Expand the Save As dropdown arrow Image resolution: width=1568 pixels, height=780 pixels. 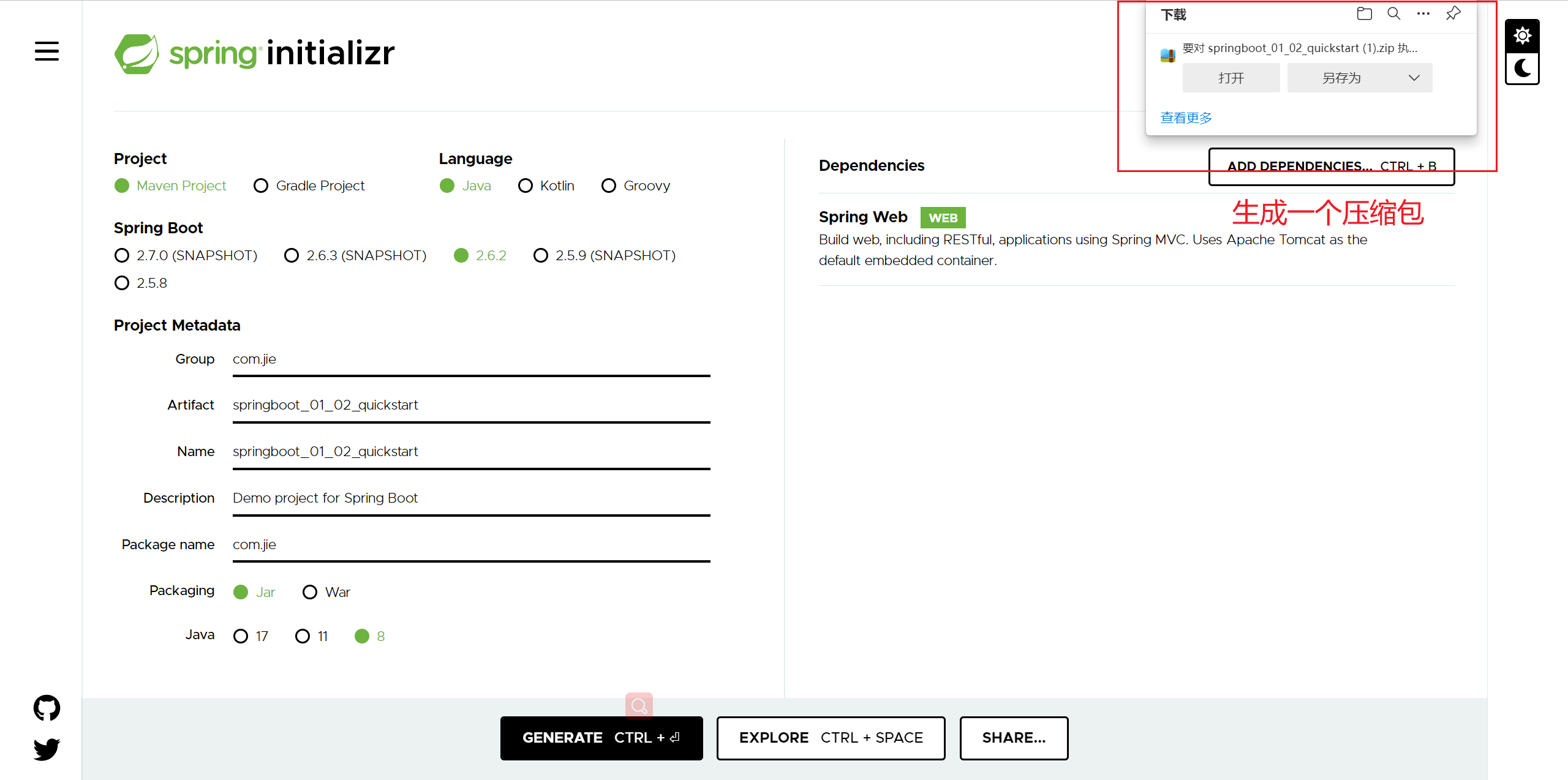click(1414, 78)
